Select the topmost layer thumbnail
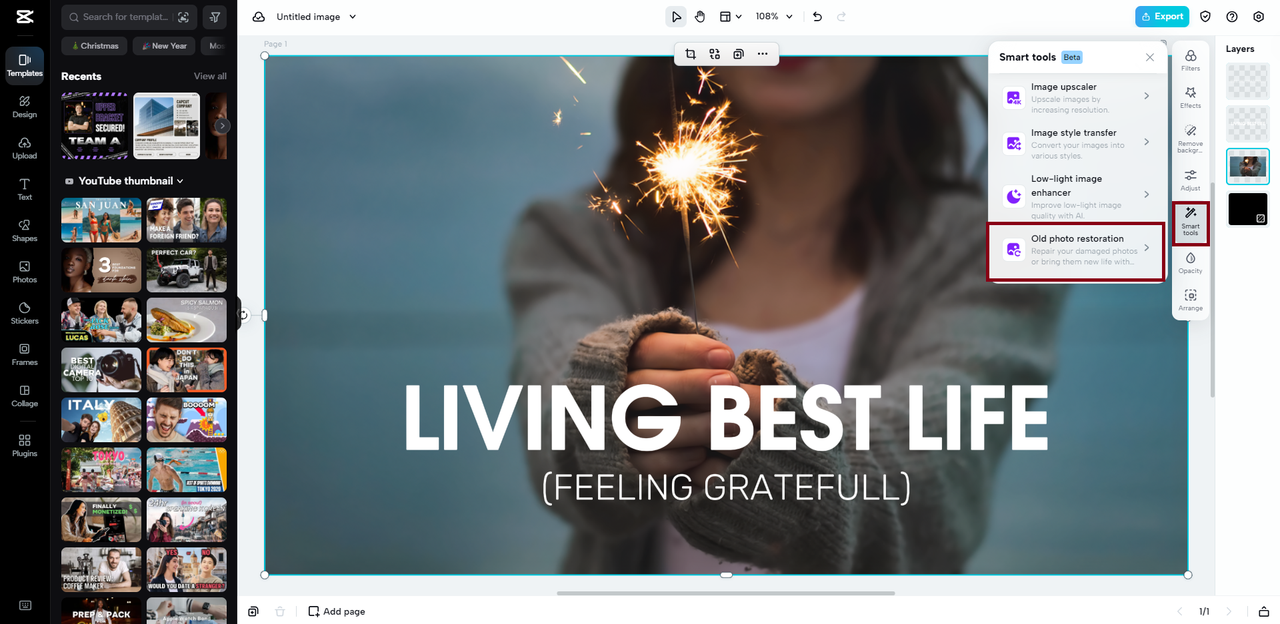 tap(1247, 81)
